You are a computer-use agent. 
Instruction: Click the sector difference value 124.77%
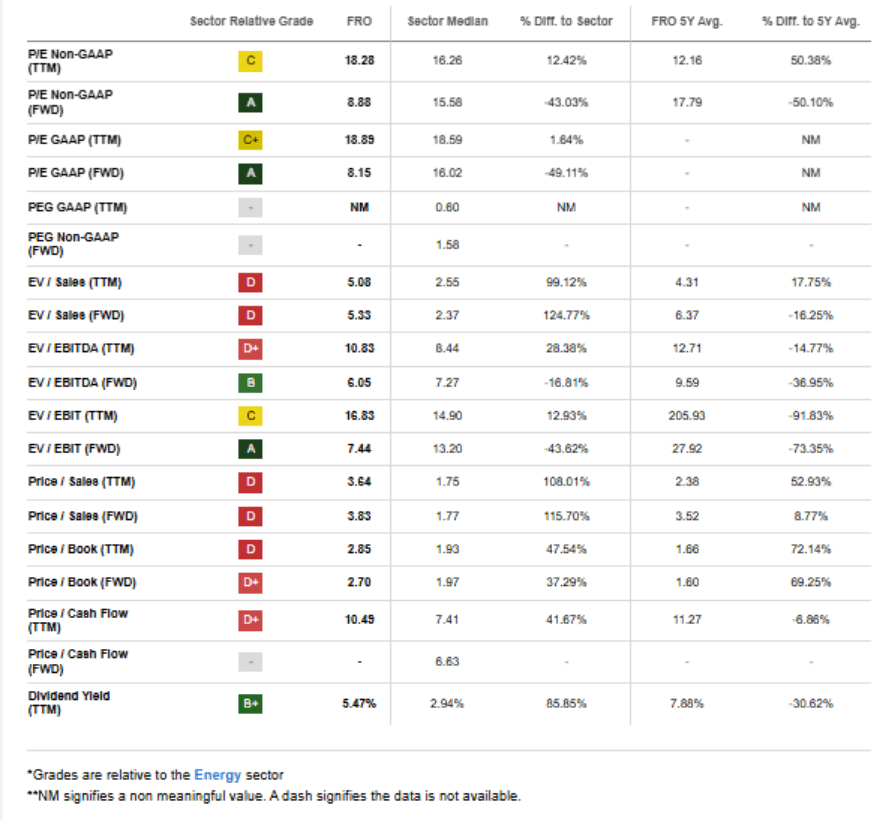pos(566,315)
